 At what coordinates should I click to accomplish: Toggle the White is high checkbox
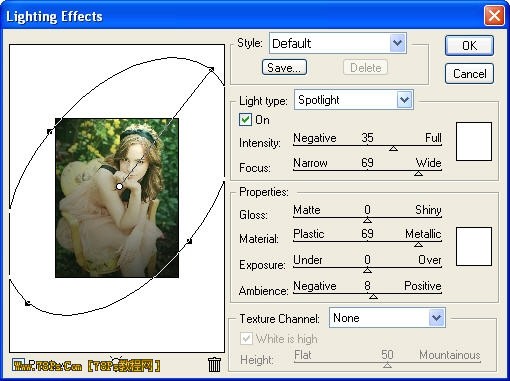246,339
